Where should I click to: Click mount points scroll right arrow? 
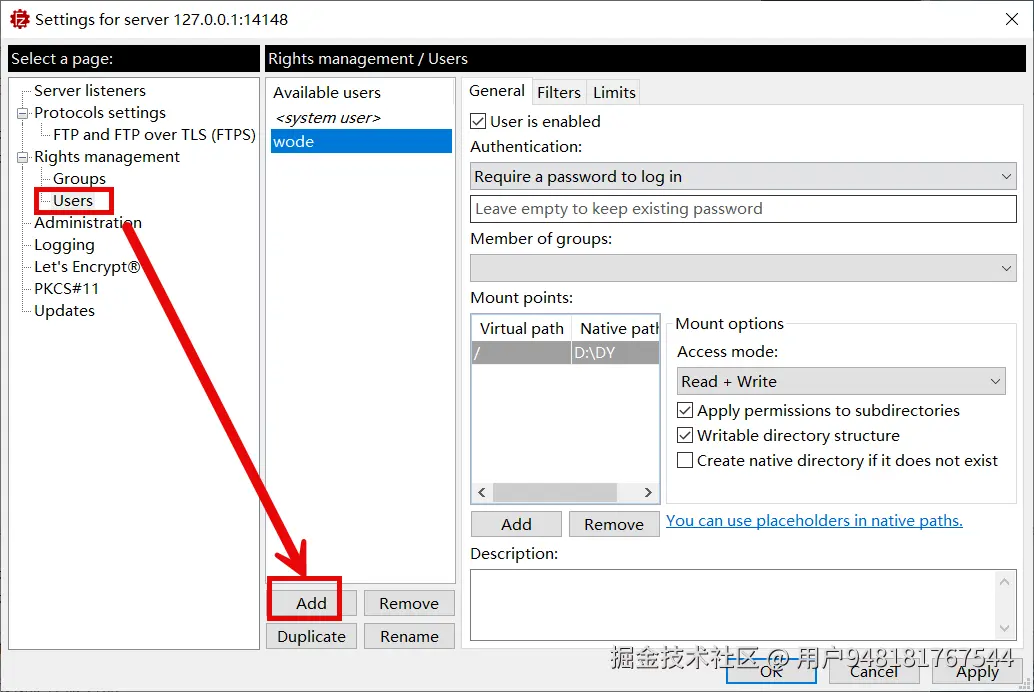[x=648, y=493]
